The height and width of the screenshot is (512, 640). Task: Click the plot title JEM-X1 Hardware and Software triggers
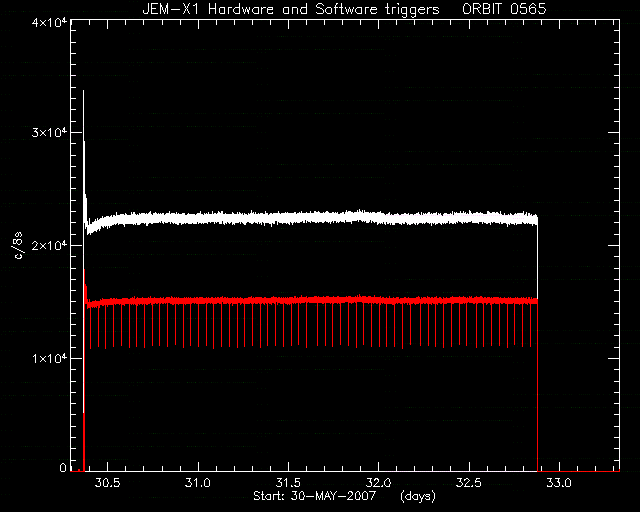pos(291,9)
